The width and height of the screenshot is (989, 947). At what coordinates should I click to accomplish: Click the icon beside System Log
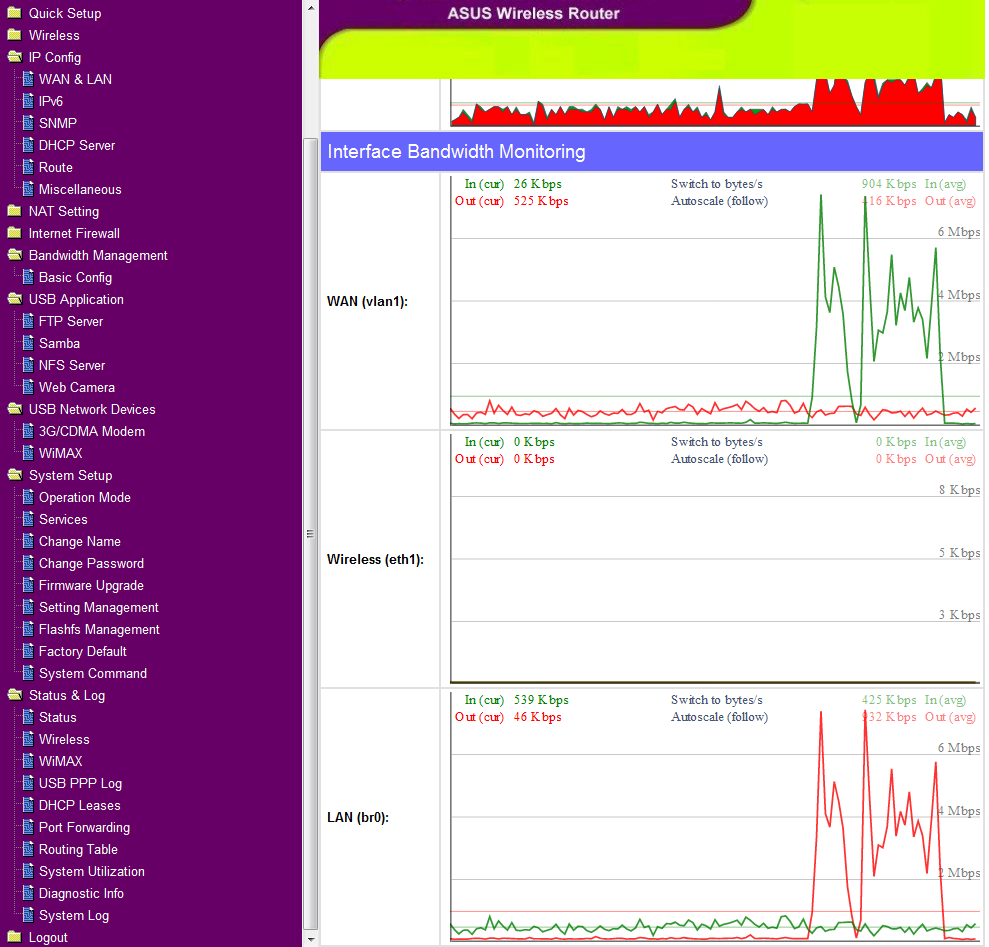[x=29, y=915]
